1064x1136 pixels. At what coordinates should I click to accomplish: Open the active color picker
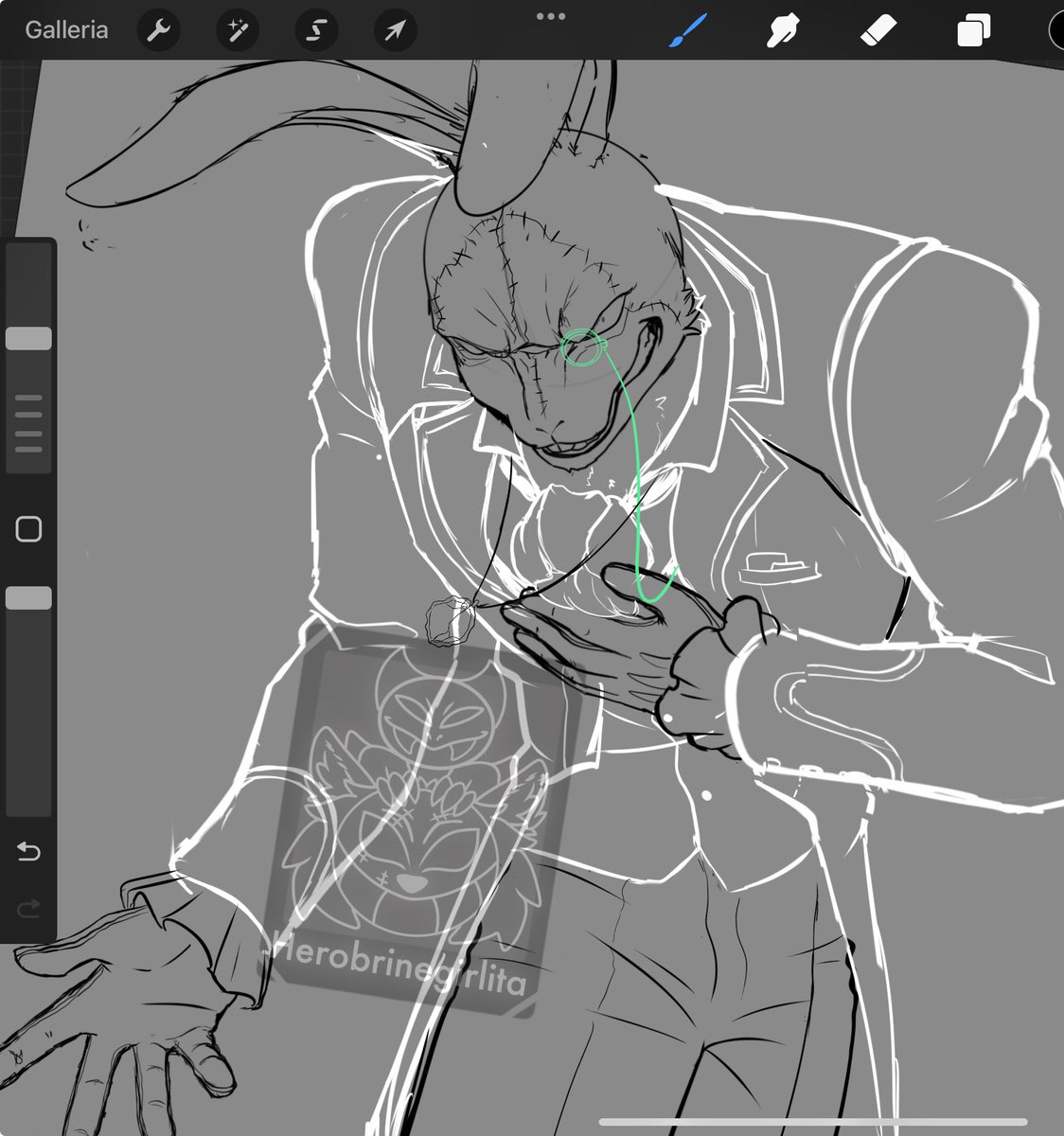[1056, 30]
